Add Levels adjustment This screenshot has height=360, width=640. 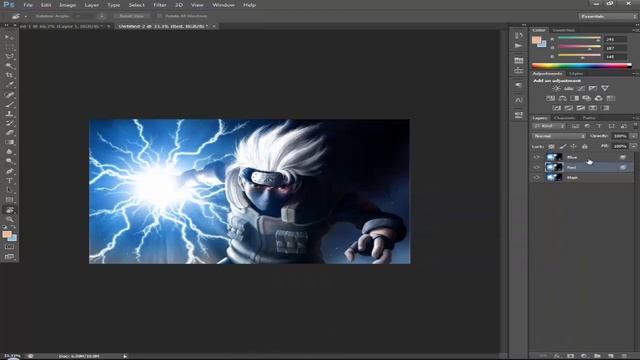pyautogui.click(x=569, y=88)
